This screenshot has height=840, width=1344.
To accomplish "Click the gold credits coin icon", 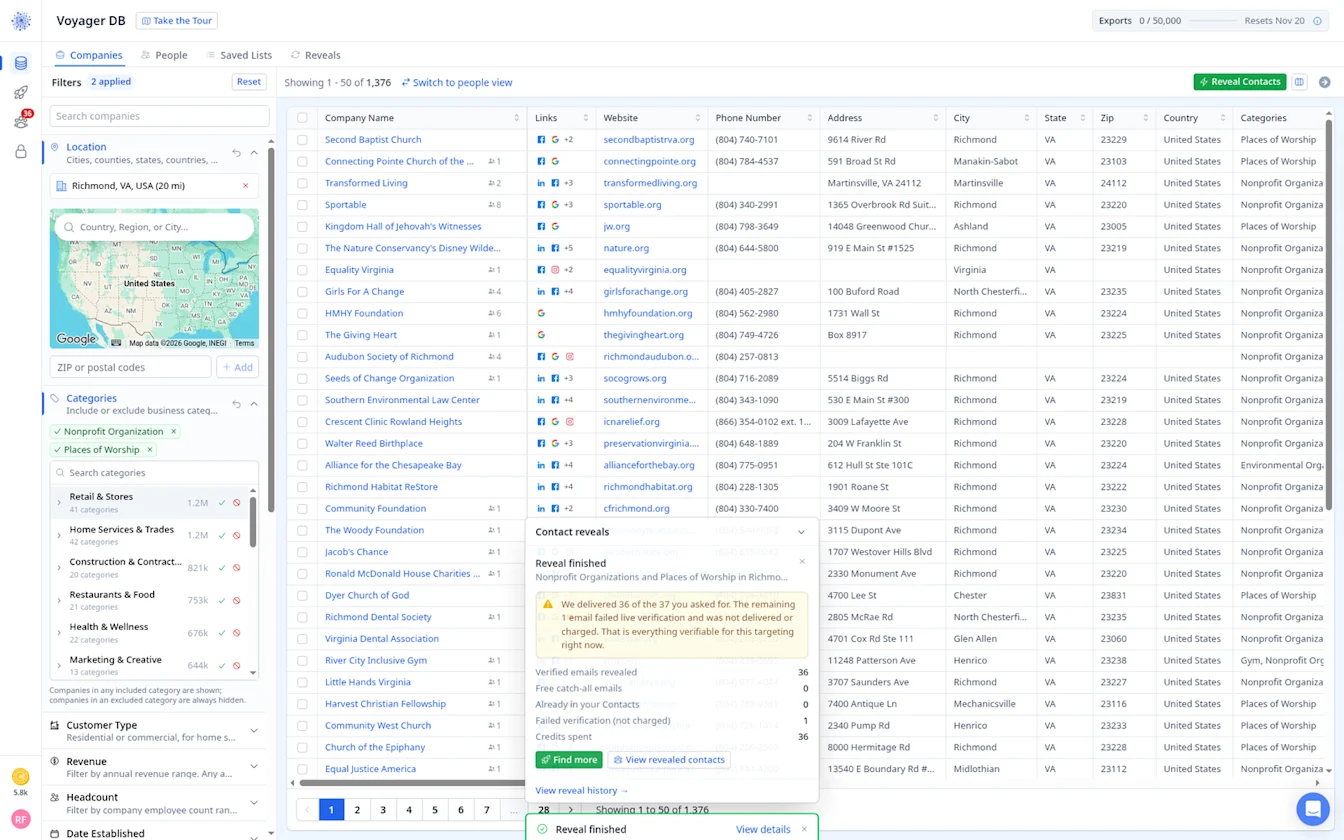I will tap(21, 776).
